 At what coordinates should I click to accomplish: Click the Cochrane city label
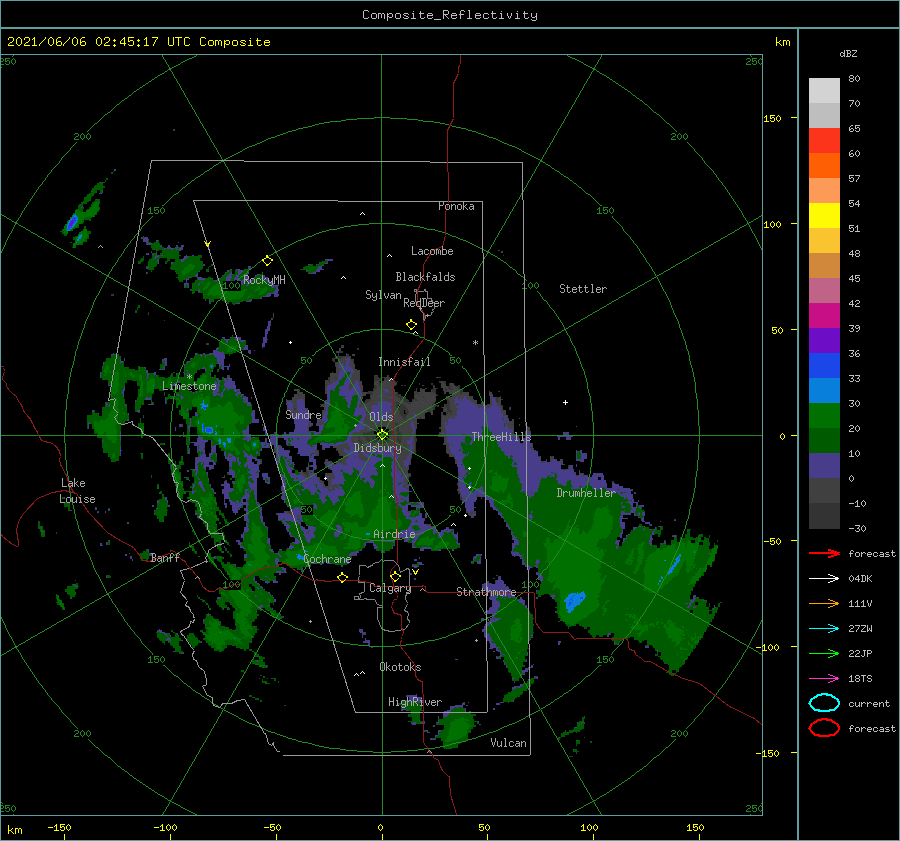[x=327, y=559]
